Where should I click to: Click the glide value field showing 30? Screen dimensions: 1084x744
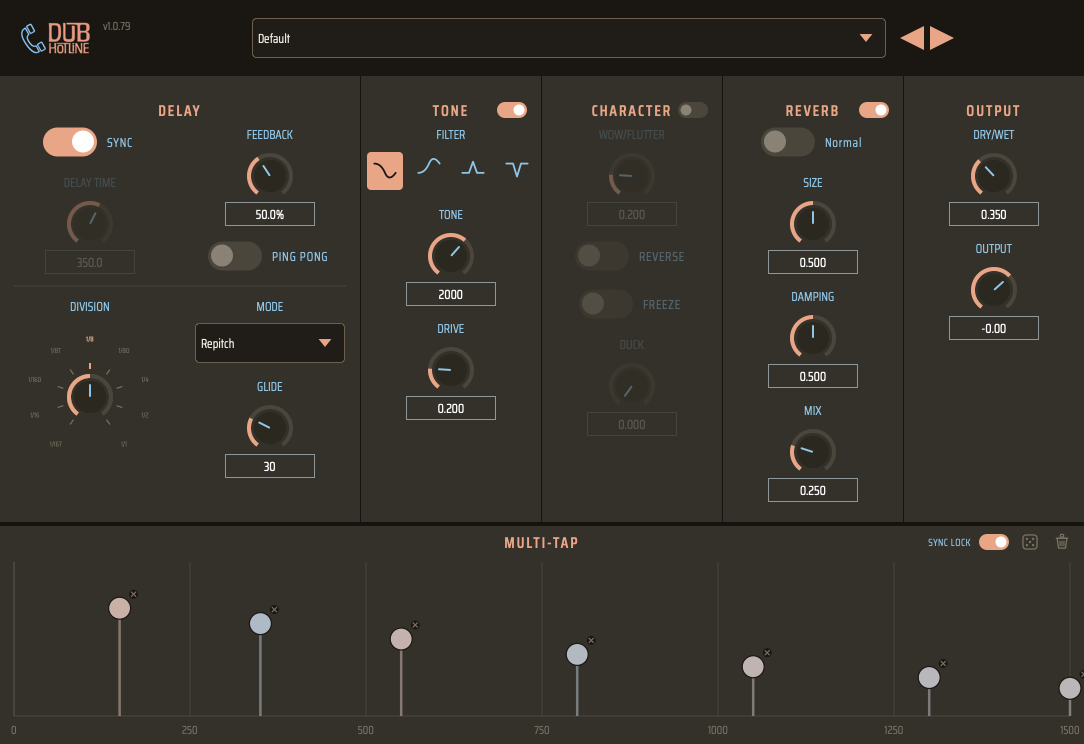(270, 466)
